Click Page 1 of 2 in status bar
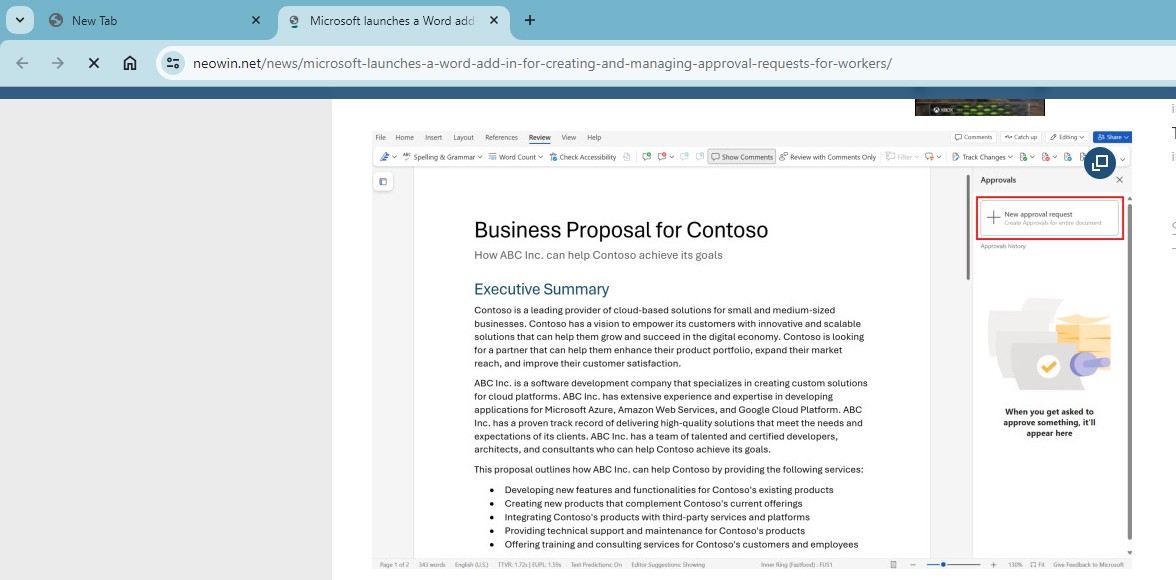 pos(394,564)
